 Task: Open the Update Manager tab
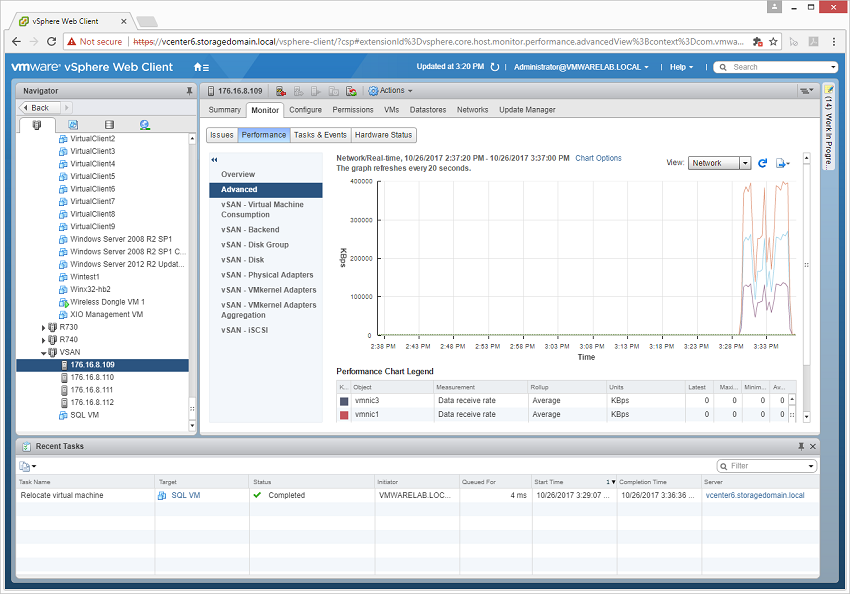tap(527, 110)
